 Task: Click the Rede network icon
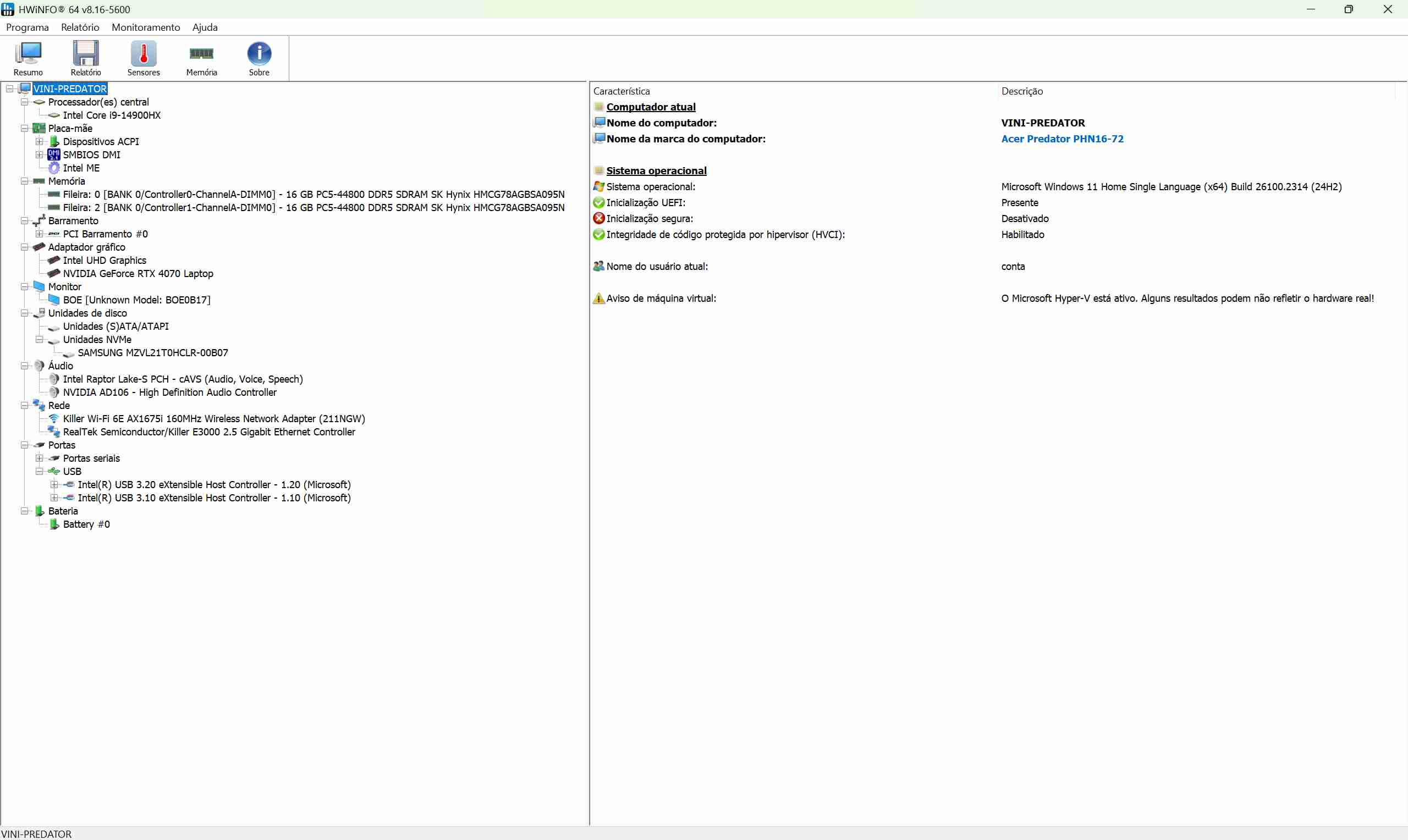tap(39, 406)
